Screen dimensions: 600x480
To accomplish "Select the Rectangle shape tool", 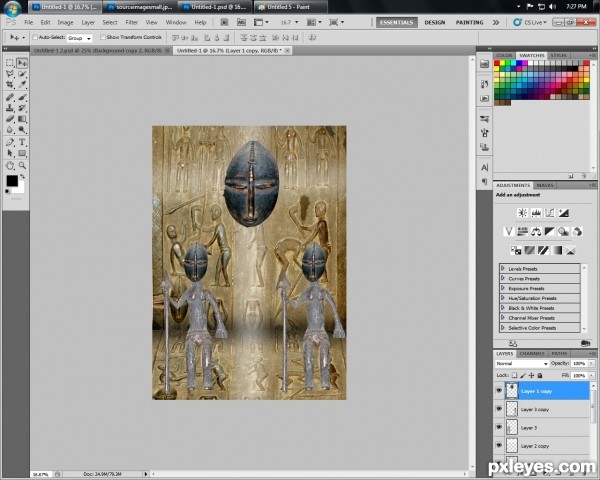I will point(22,153).
